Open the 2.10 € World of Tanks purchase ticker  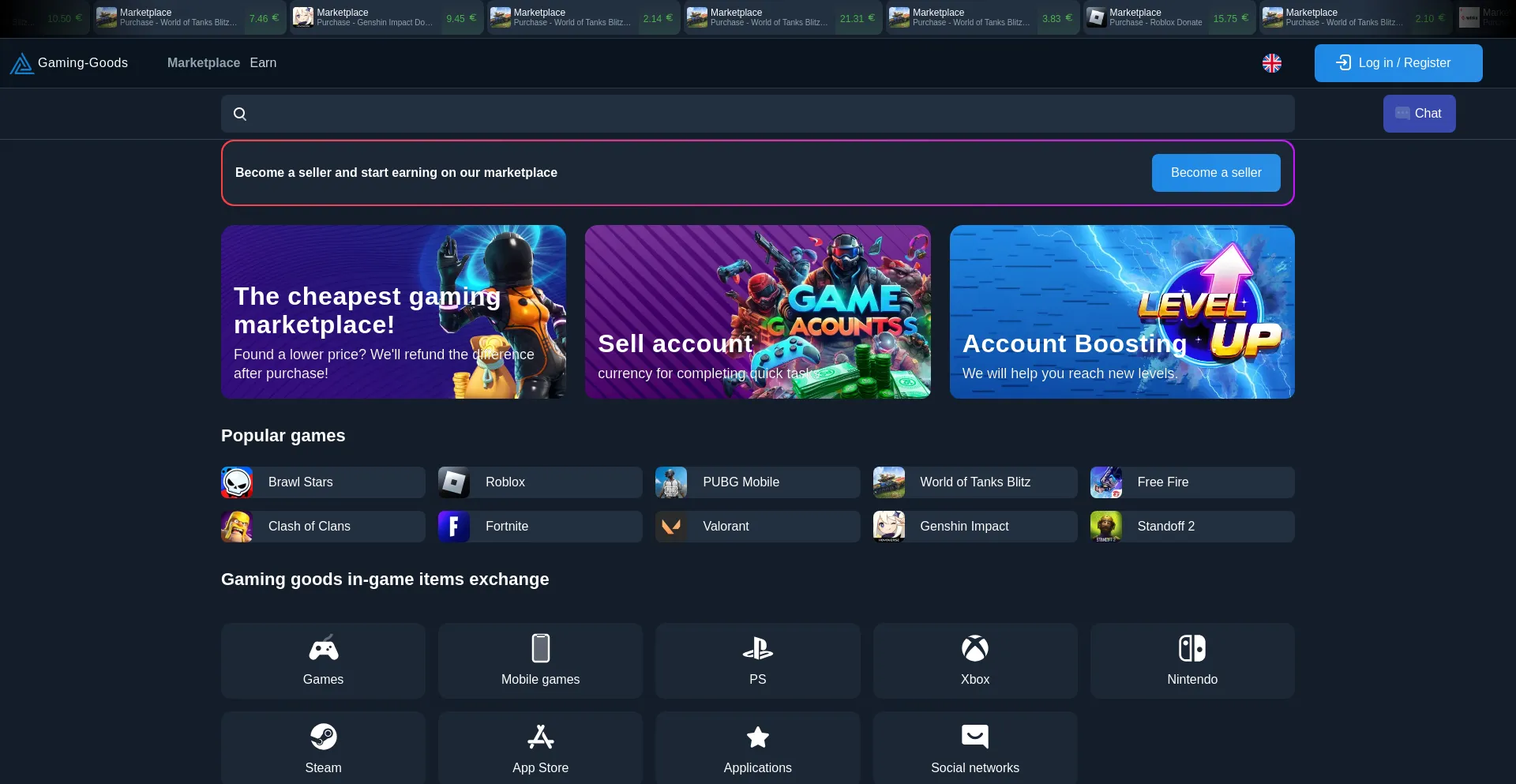click(1356, 17)
